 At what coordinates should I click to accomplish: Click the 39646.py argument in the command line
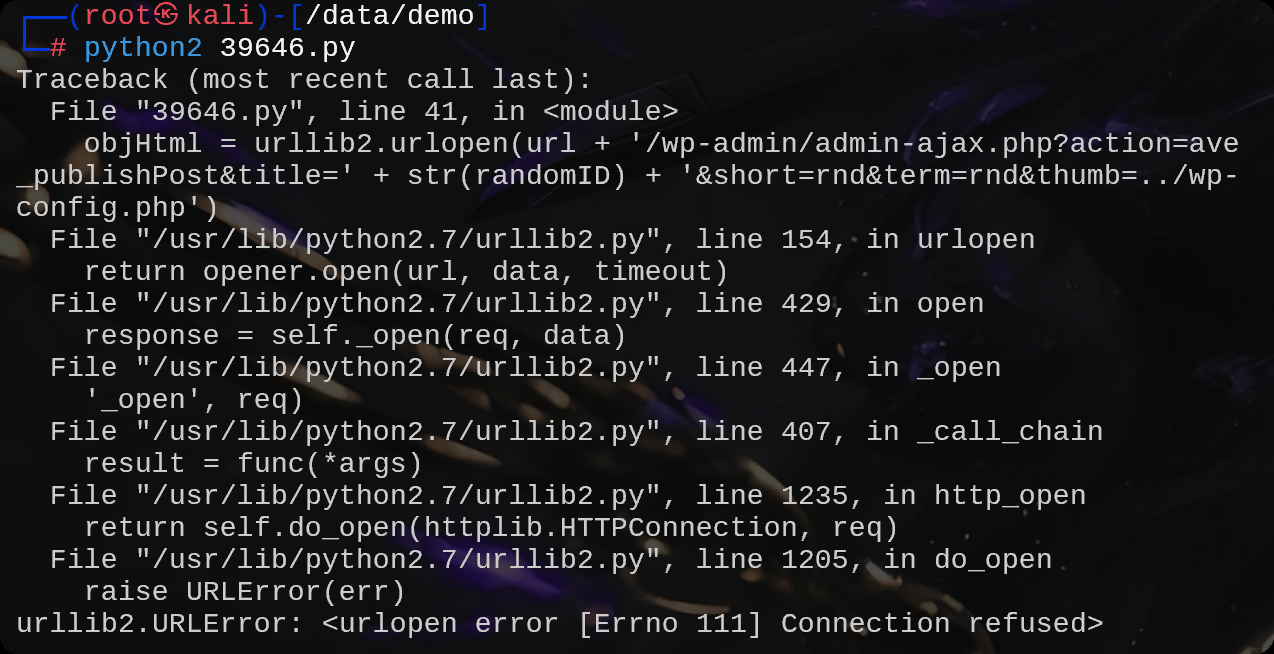(x=288, y=48)
